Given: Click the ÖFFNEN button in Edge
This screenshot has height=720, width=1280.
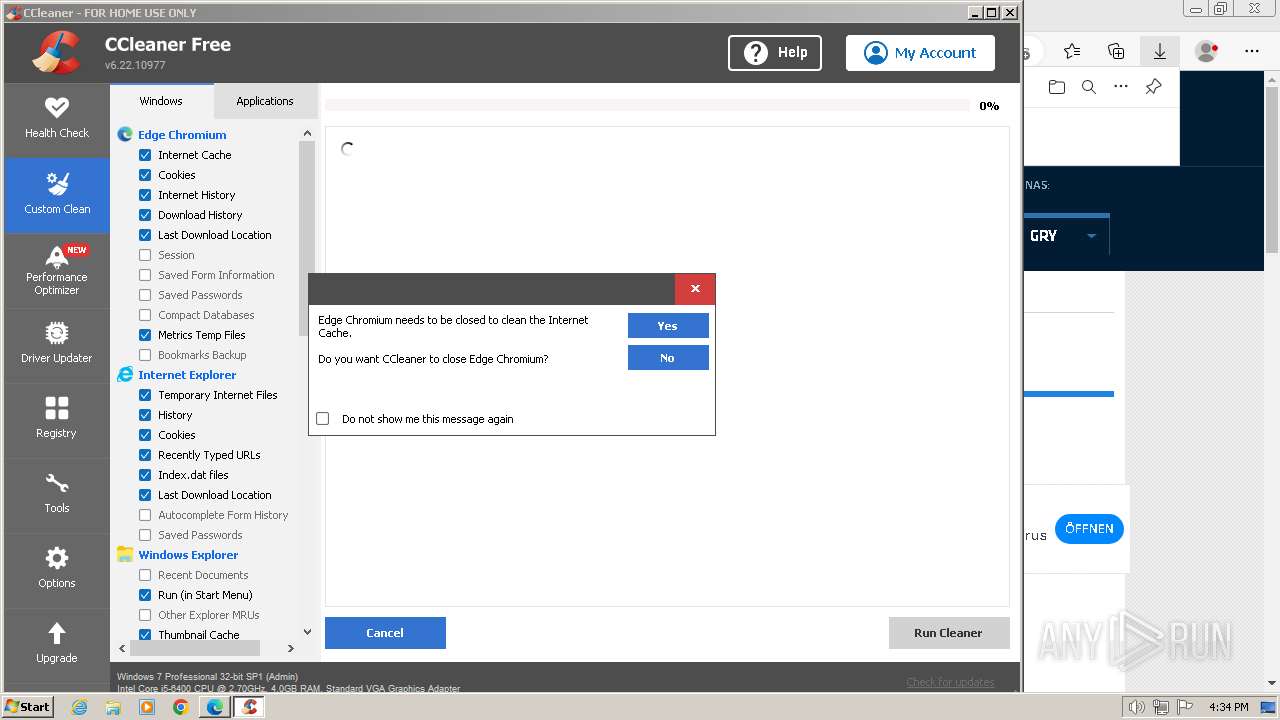Looking at the screenshot, I should (x=1089, y=529).
